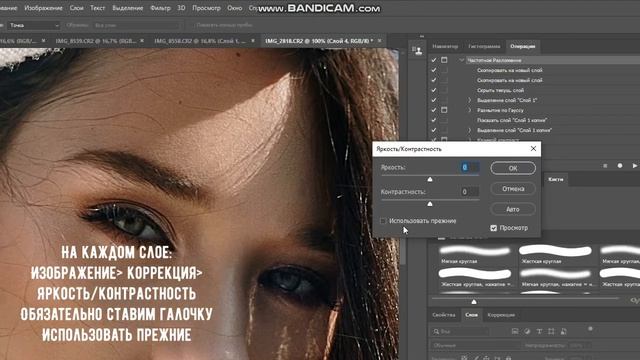Screen dimensions: 640x360
Task: Open the Слои menu
Action: click(x=76, y=8)
